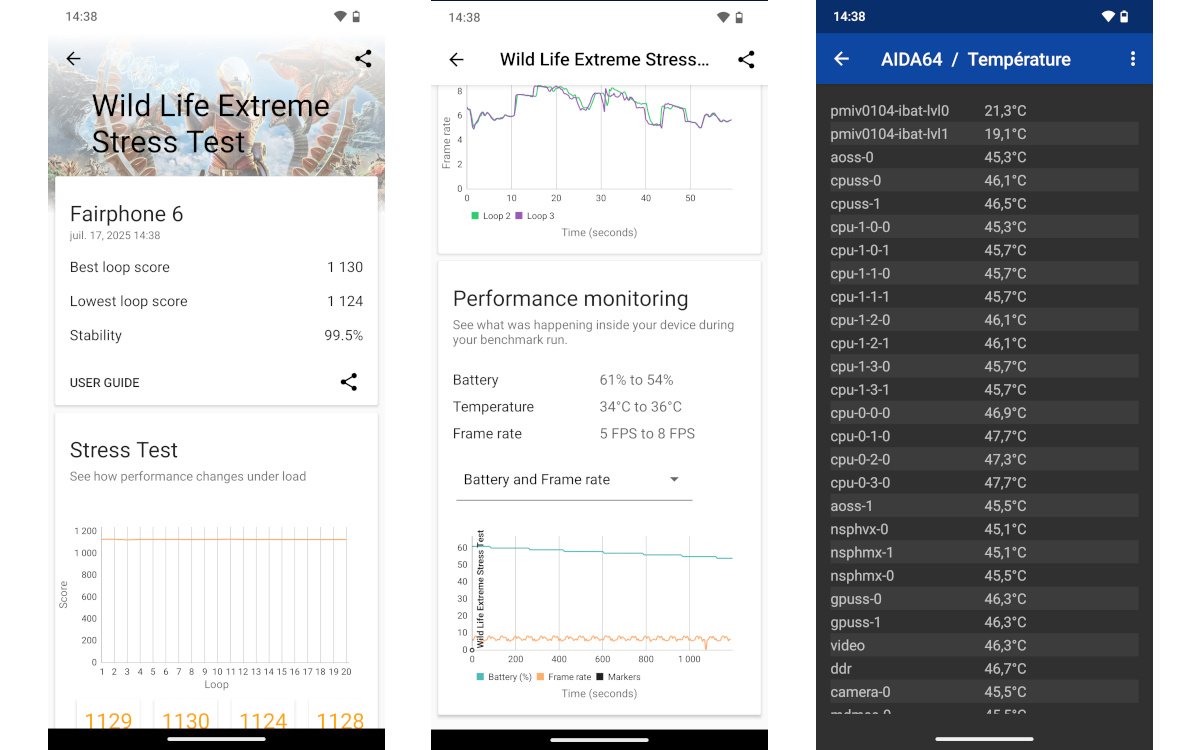Tap Best loop score value 1 130
Viewport: 1200px width, 750px height.
click(x=345, y=267)
